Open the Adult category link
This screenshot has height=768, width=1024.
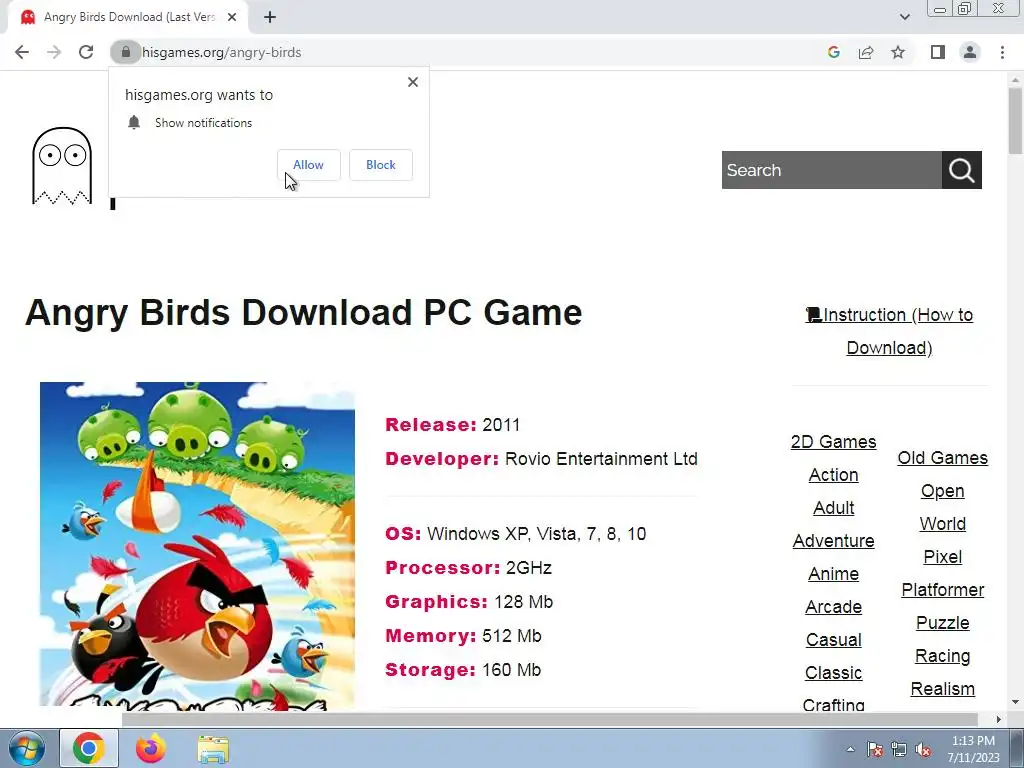click(x=833, y=508)
